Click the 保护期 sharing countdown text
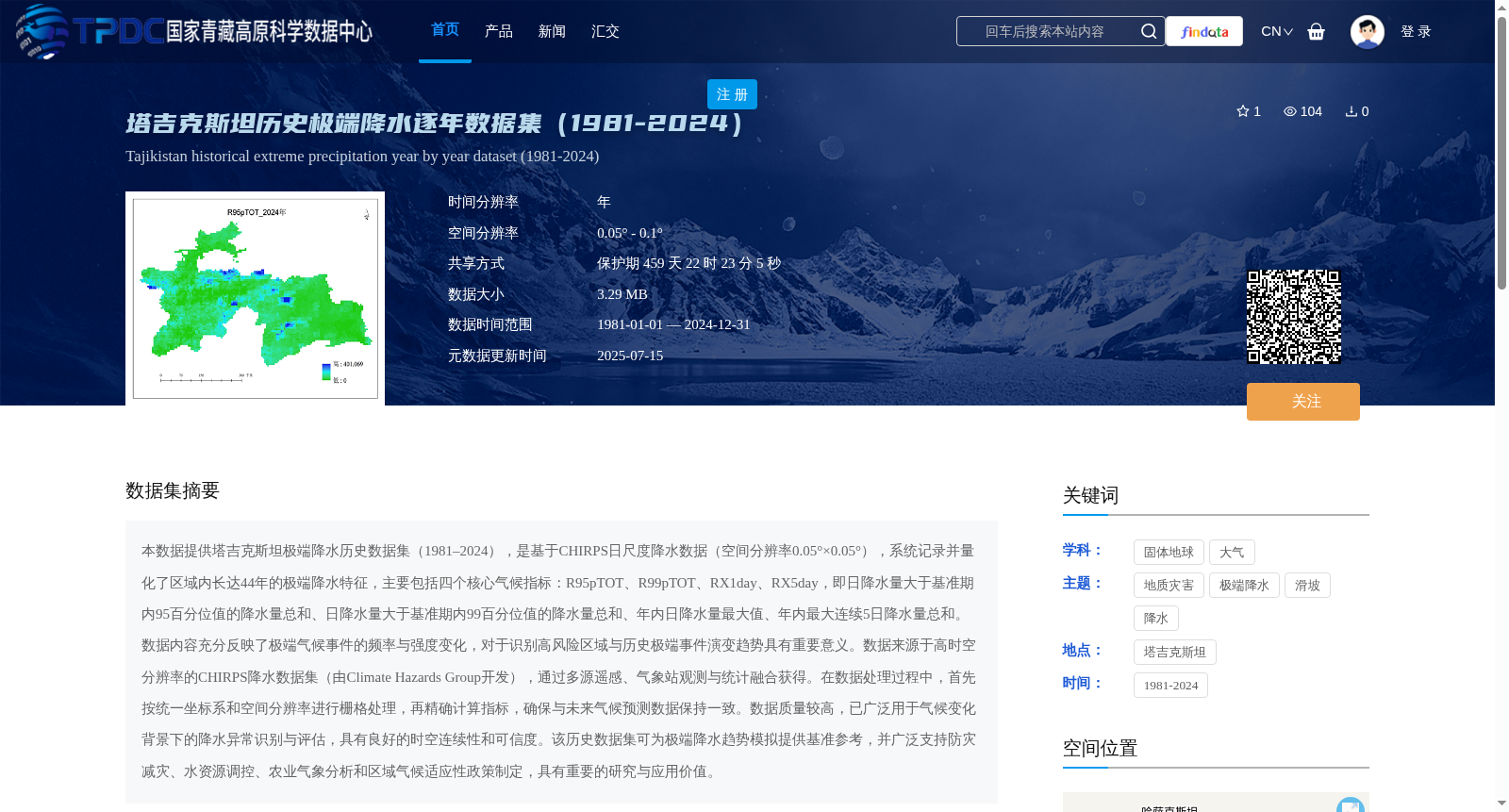1509x812 pixels. click(x=688, y=263)
